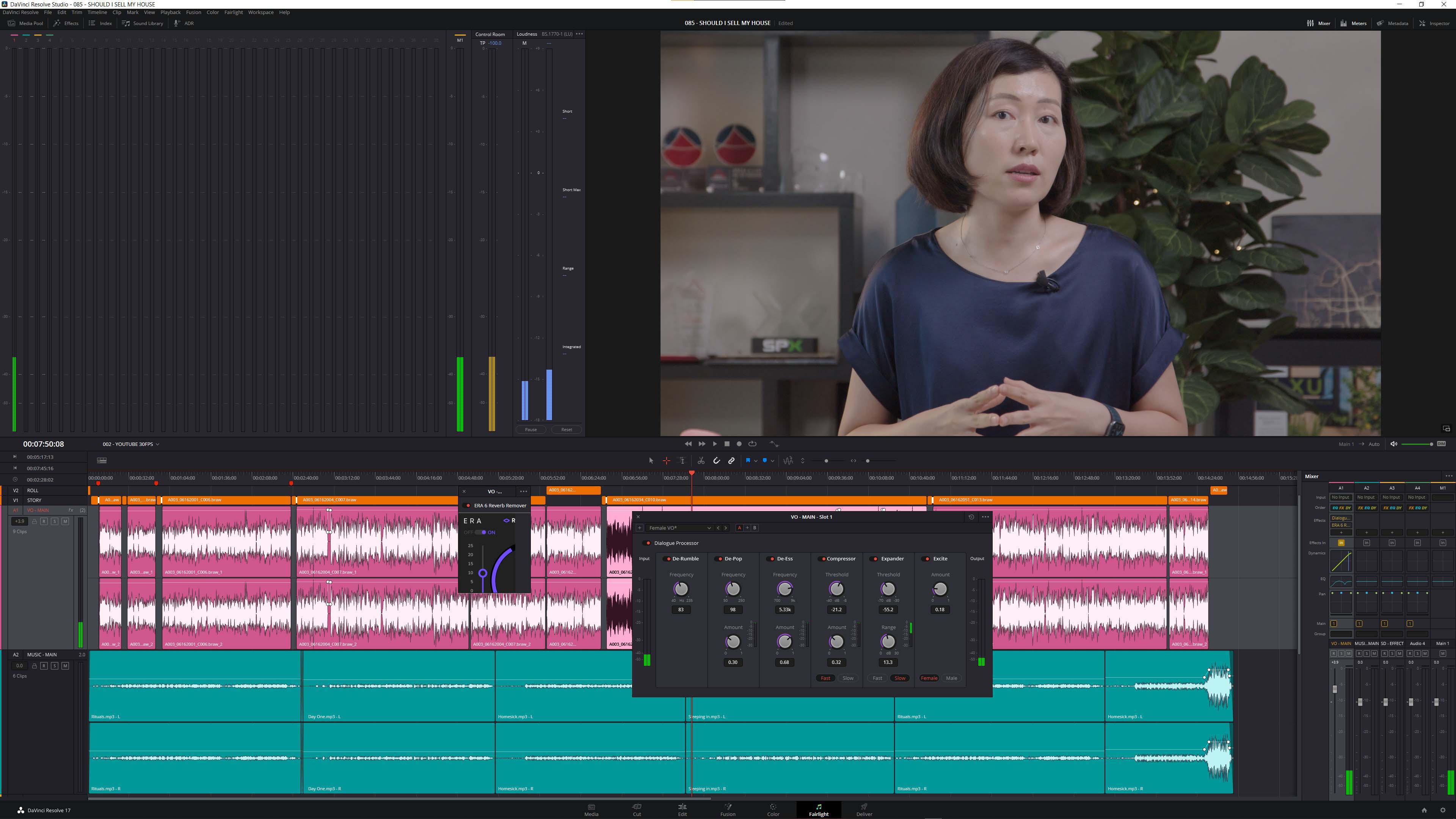Screen dimensions: 1456x819
Task: Switch to the Deliver page tab
Action: click(x=864, y=810)
